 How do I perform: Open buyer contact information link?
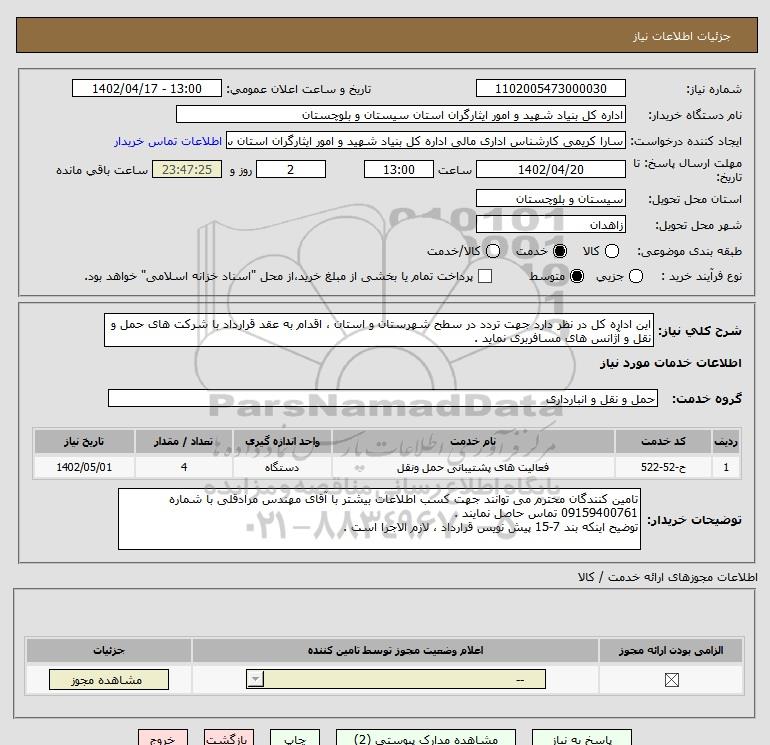tap(168, 141)
